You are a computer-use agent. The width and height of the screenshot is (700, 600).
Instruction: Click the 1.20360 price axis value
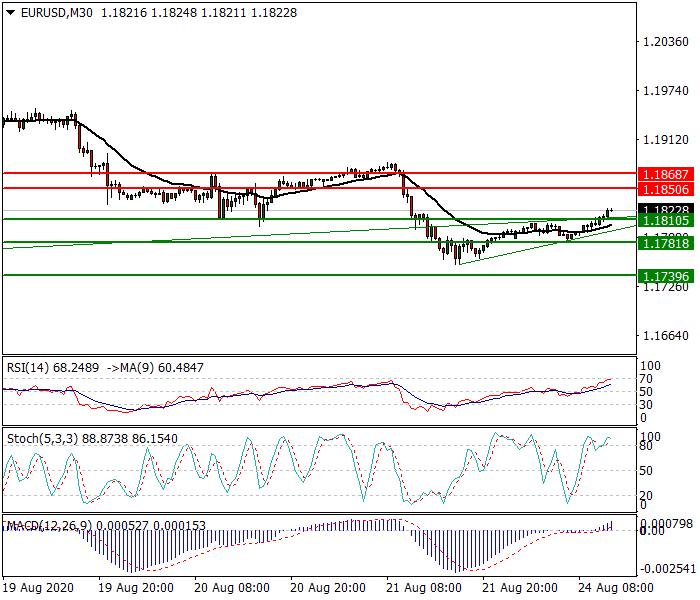tap(666, 42)
